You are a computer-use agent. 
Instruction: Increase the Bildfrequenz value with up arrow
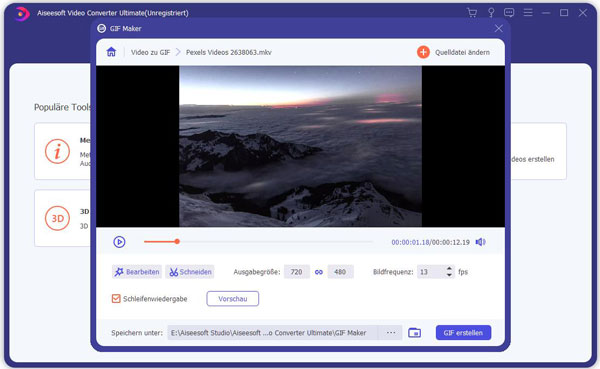pyautogui.click(x=449, y=269)
